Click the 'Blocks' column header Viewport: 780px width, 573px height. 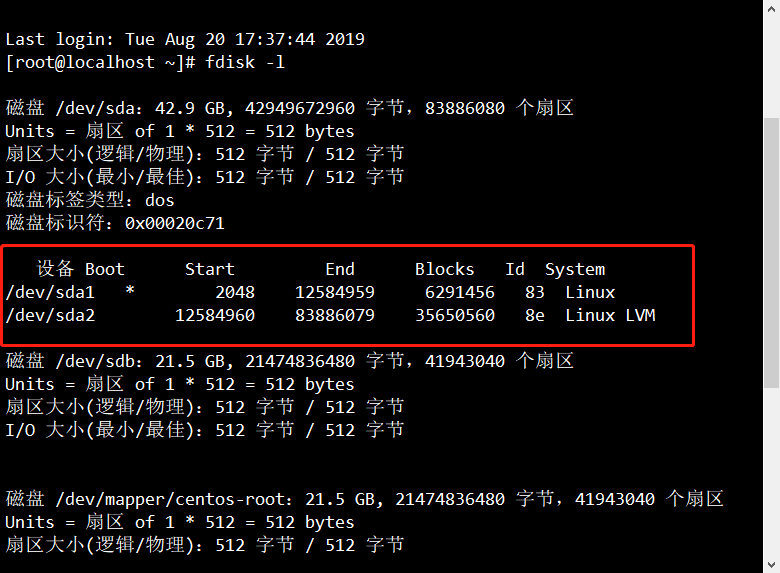coord(445,269)
